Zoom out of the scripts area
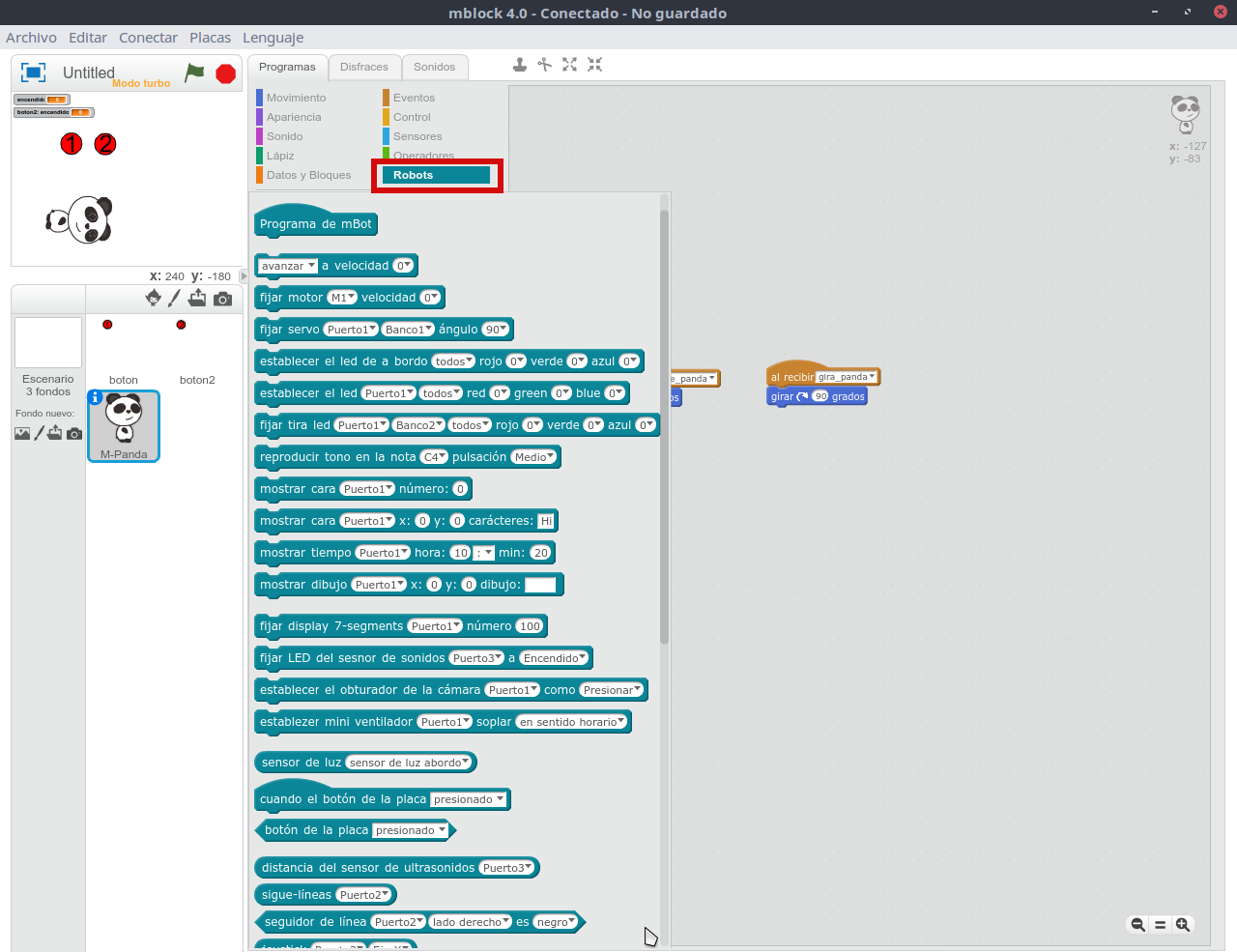Viewport: 1237px width, 952px height. (1137, 925)
